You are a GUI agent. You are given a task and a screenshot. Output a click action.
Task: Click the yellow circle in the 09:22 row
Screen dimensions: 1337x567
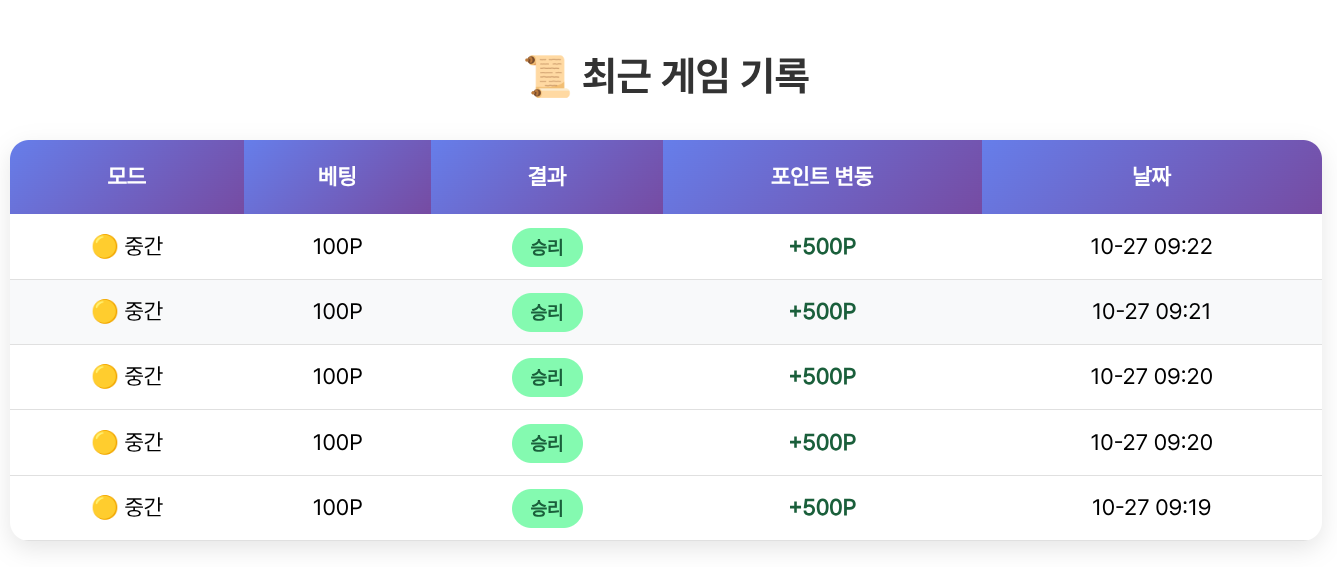tap(104, 246)
